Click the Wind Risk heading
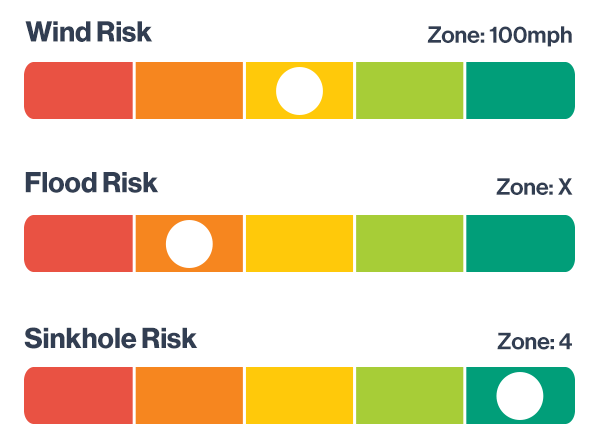The height and width of the screenshot is (447, 600). point(89,33)
